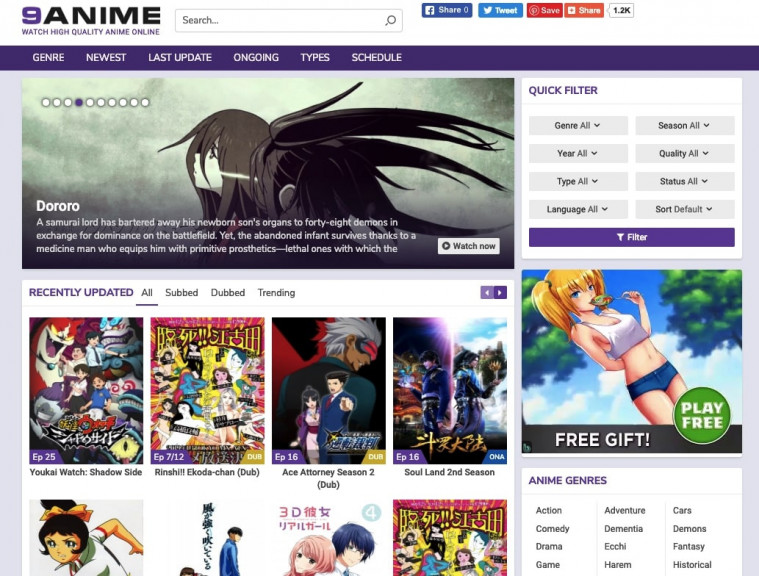Click the Soul Land poster thumbnail
This screenshot has height=576, width=759.
[450, 391]
